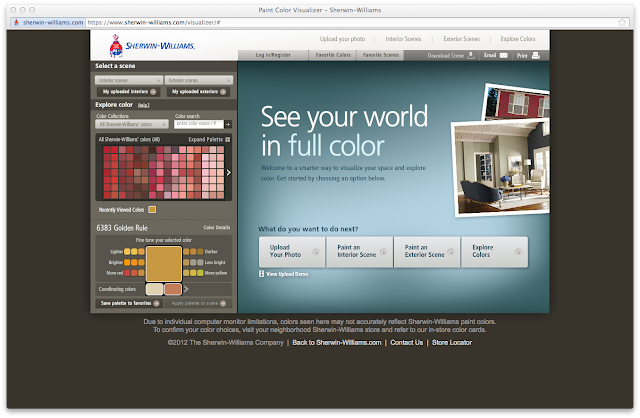Click the Sherwin-Williams logo

pos(152,46)
